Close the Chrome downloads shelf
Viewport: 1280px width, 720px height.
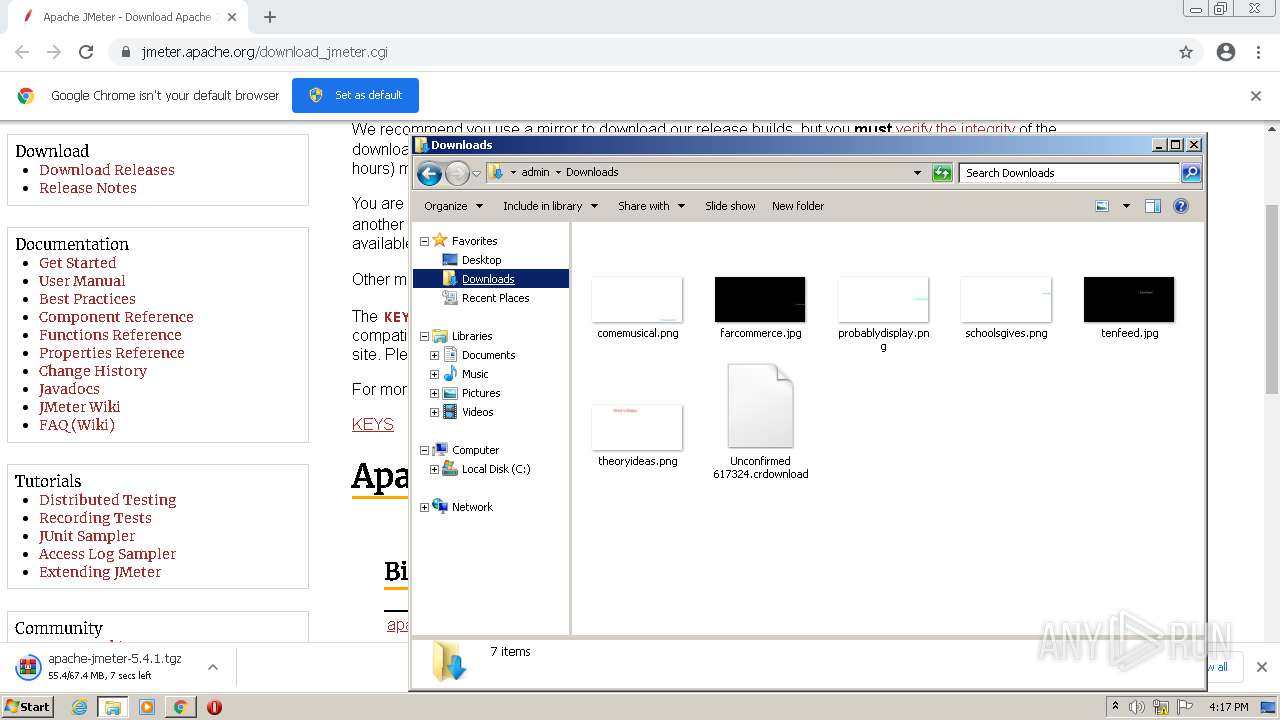pyautogui.click(x=1262, y=667)
